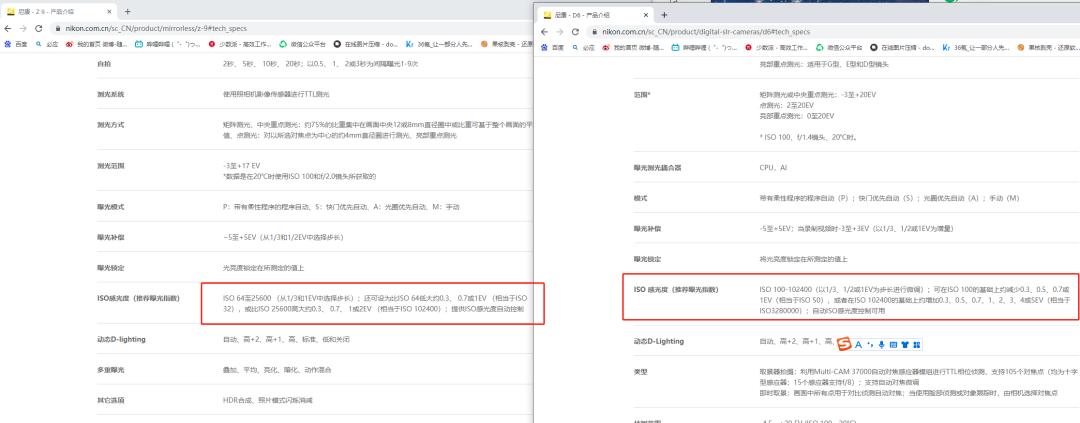The height and width of the screenshot is (423, 1080).
Task: Click '其它选项' label in left page
Action: pos(110,400)
